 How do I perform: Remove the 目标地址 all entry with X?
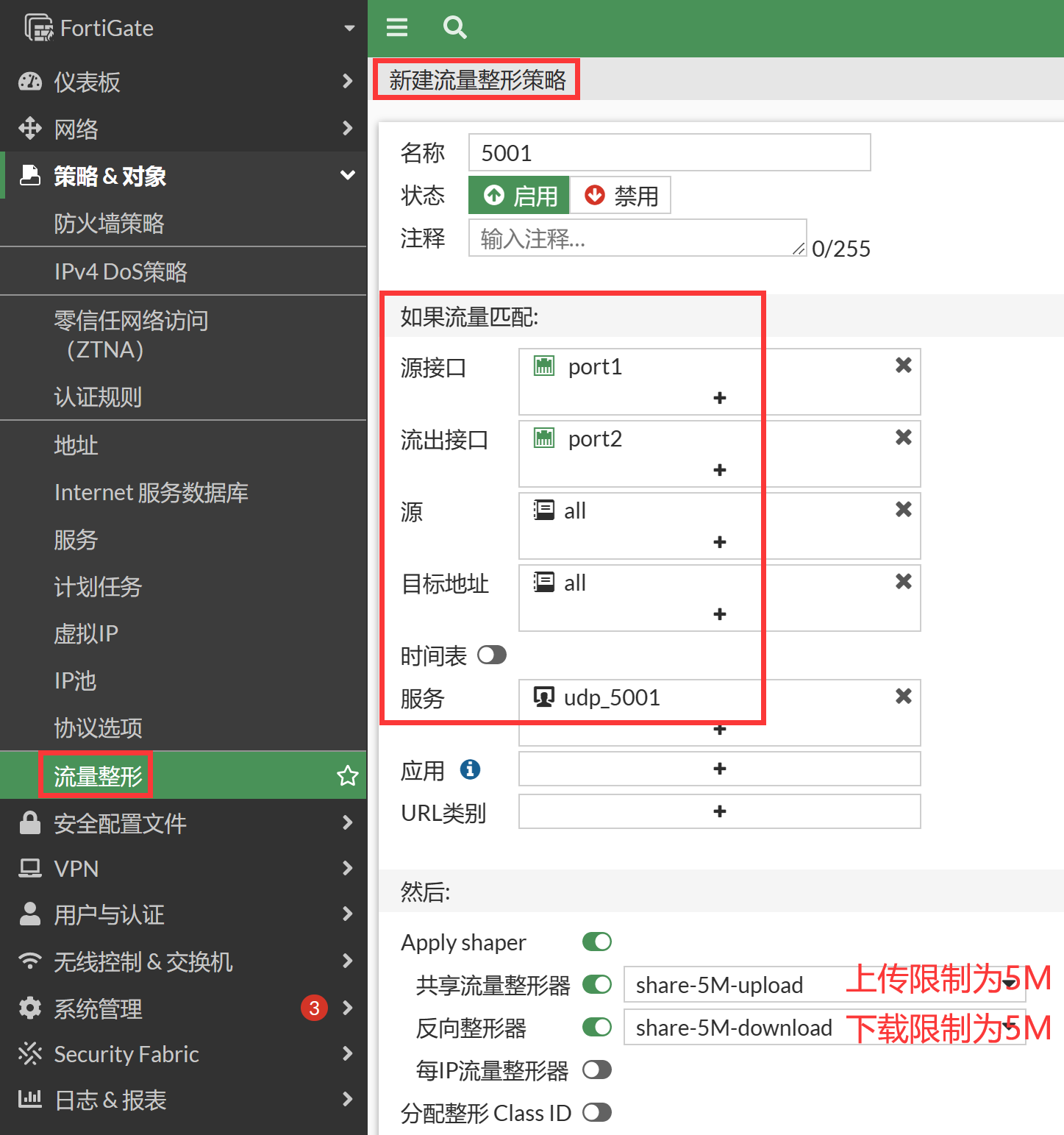pos(903,582)
